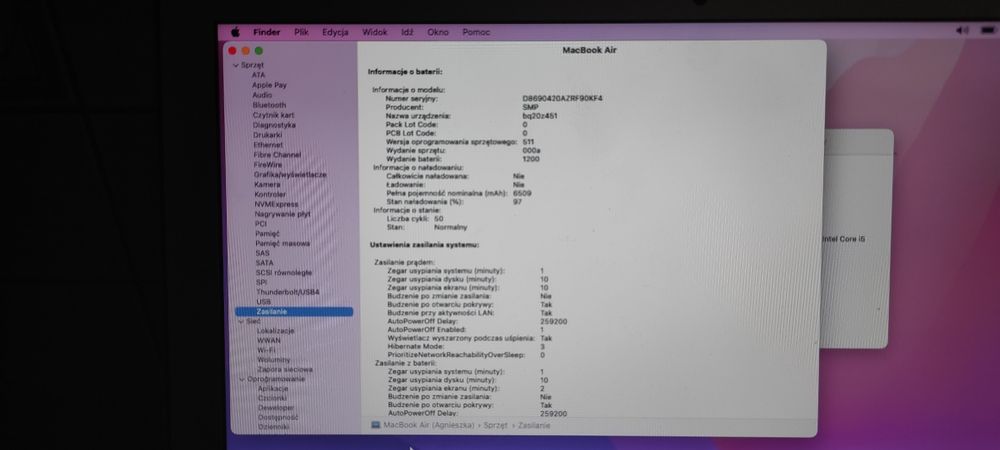This screenshot has height=450, width=1000.
Task: Select Nagrywanie płyt in sidebar
Action: (x=283, y=214)
